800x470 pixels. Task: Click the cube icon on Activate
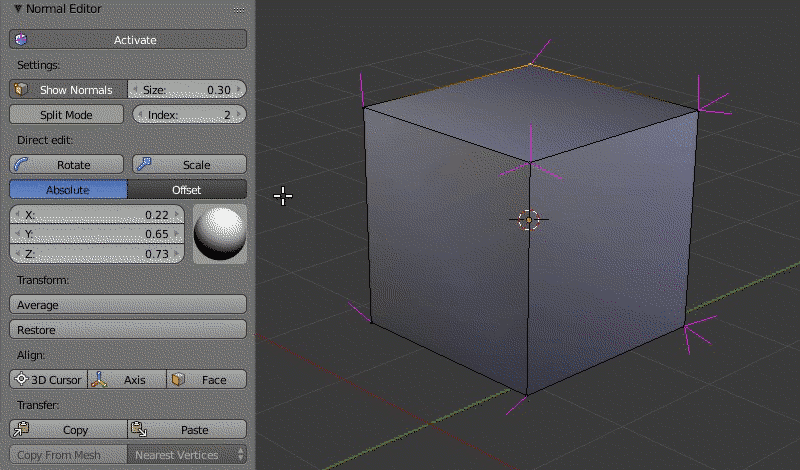coord(21,39)
